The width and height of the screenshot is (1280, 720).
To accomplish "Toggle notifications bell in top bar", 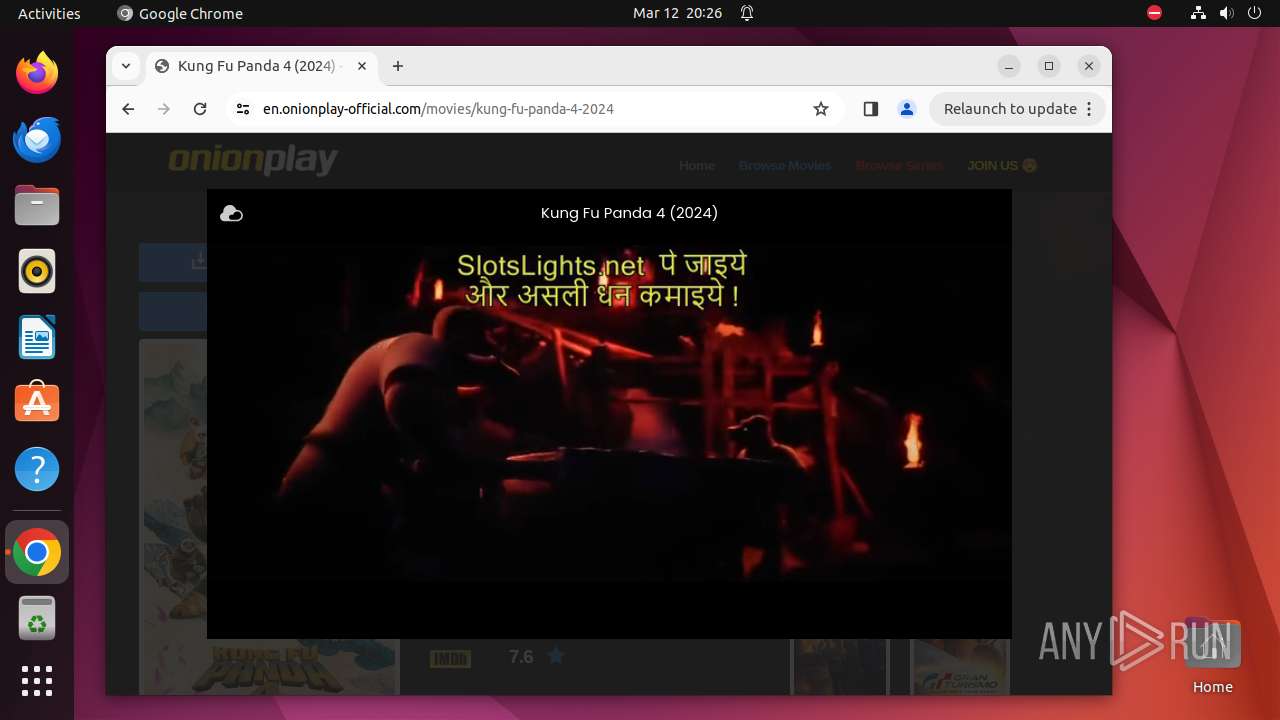I will [x=746, y=13].
